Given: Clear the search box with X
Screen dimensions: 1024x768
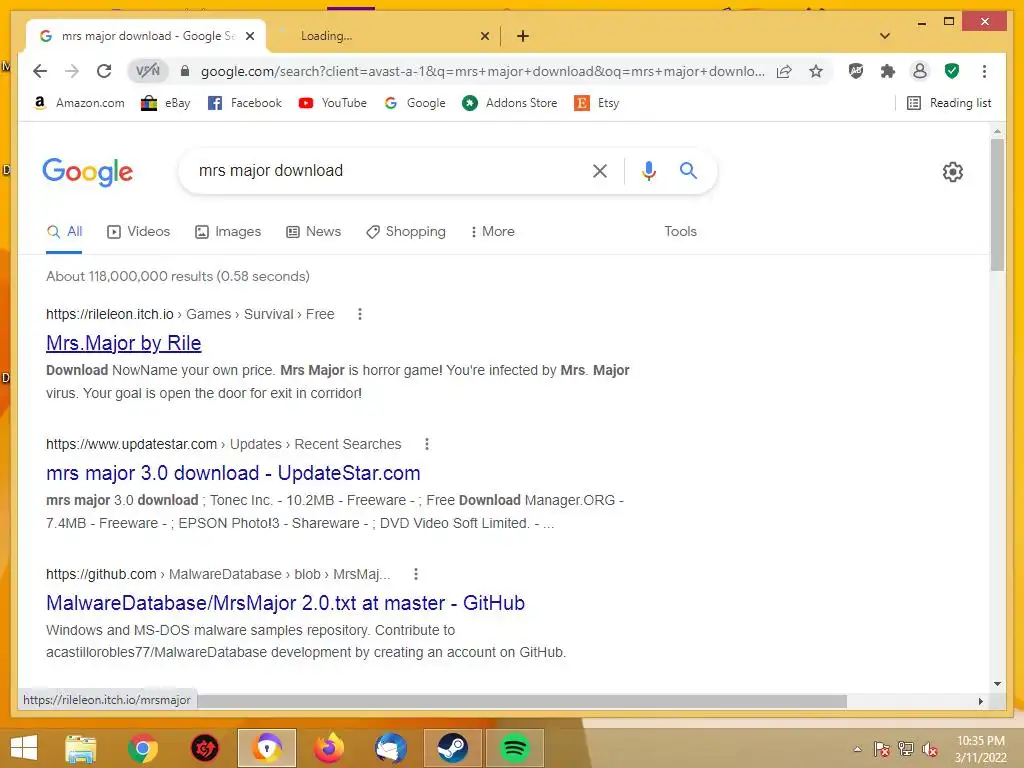Looking at the screenshot, I should tap(600, 171).
